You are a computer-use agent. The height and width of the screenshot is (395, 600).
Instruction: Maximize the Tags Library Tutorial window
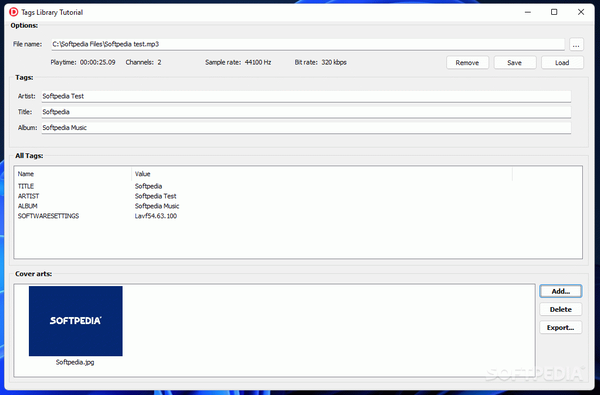[554, 12]
